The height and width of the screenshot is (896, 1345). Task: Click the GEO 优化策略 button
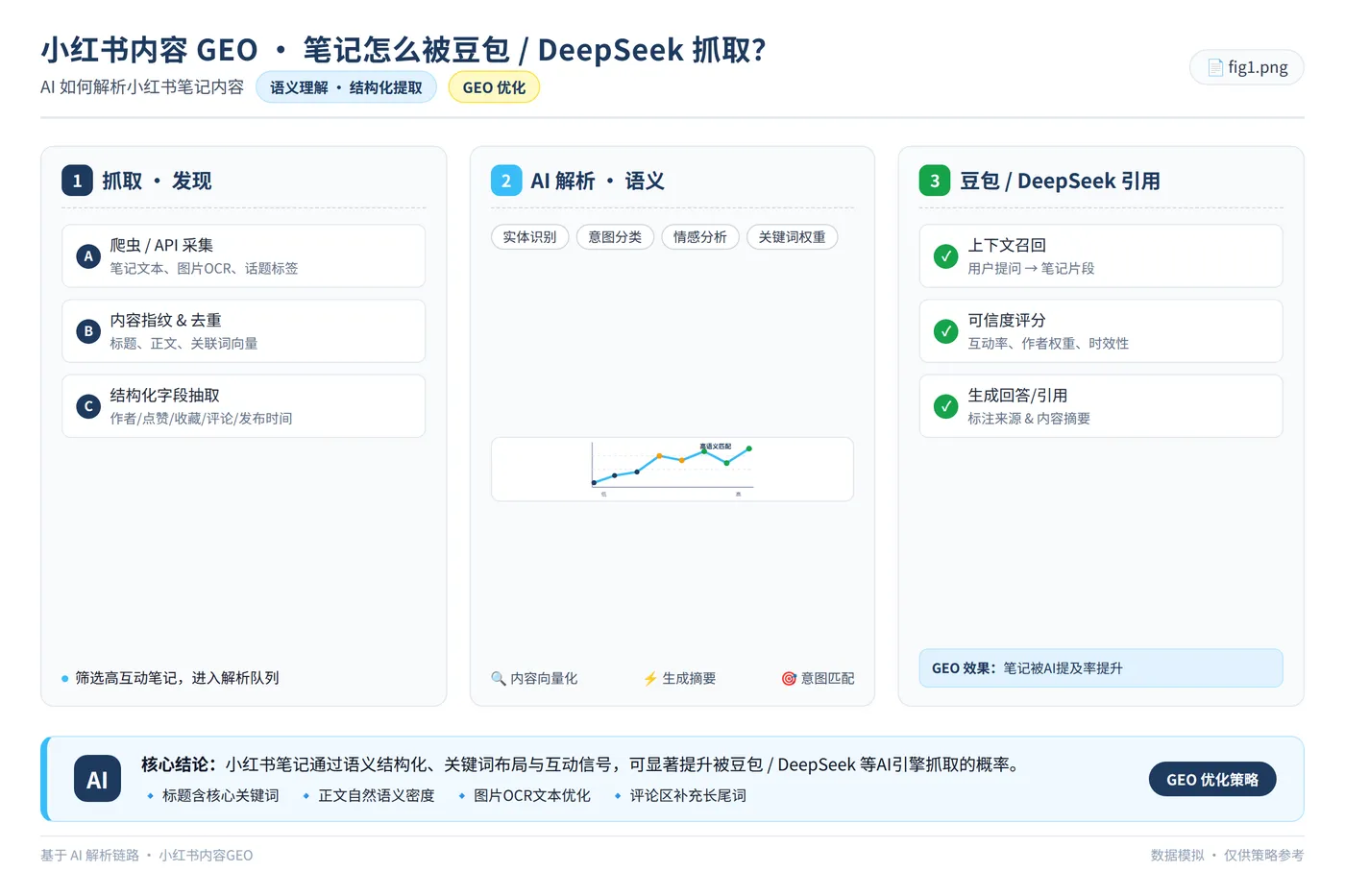pyautogui.click(x=1212, y=779)
